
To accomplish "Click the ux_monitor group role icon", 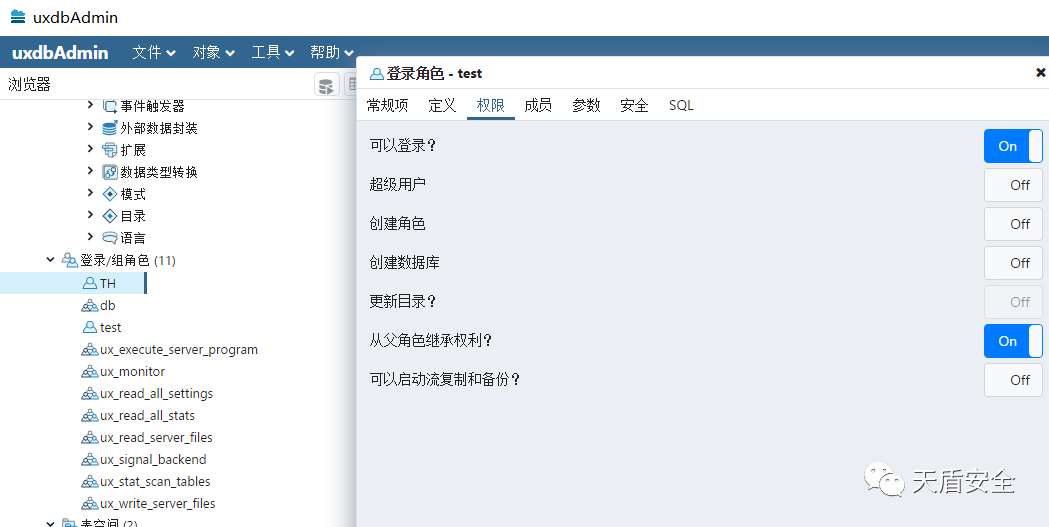I will tap(89, 372).
